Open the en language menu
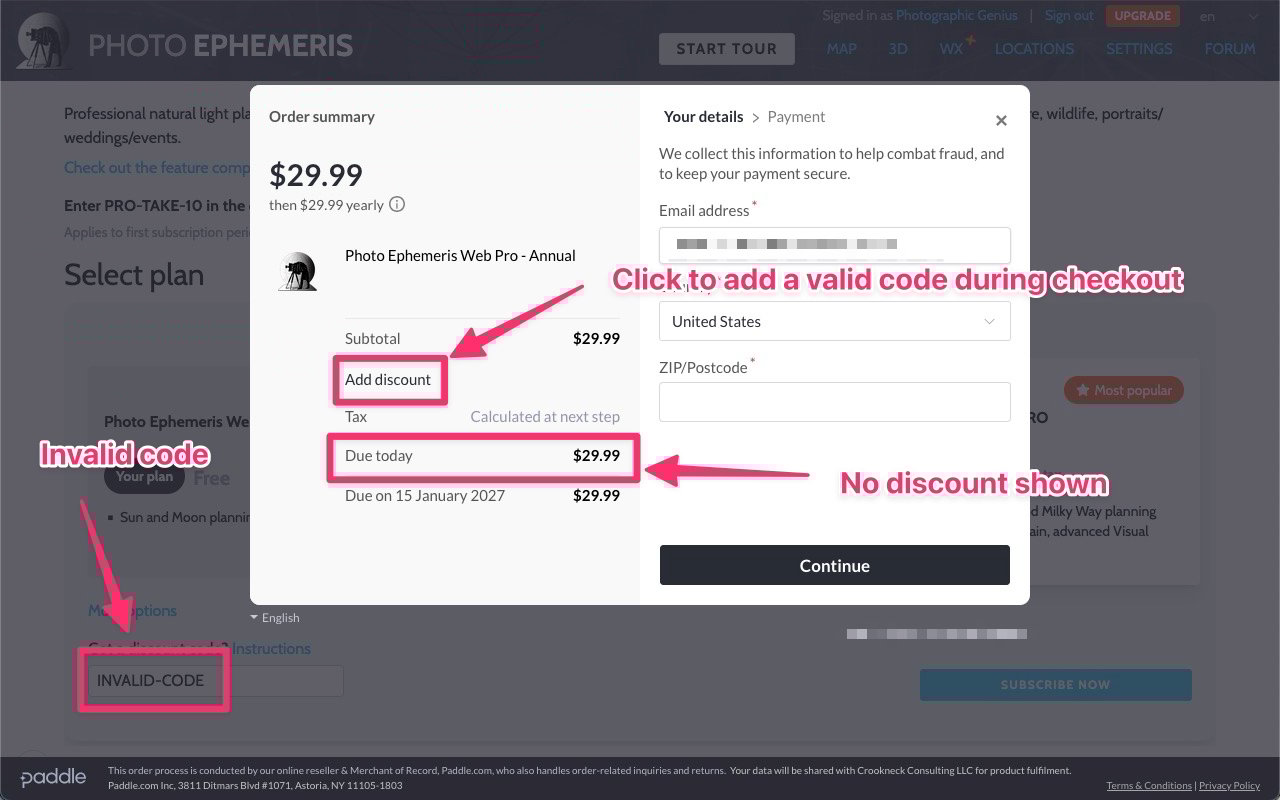Viewport: 1280px width, 800px height. click(1208, 16)
